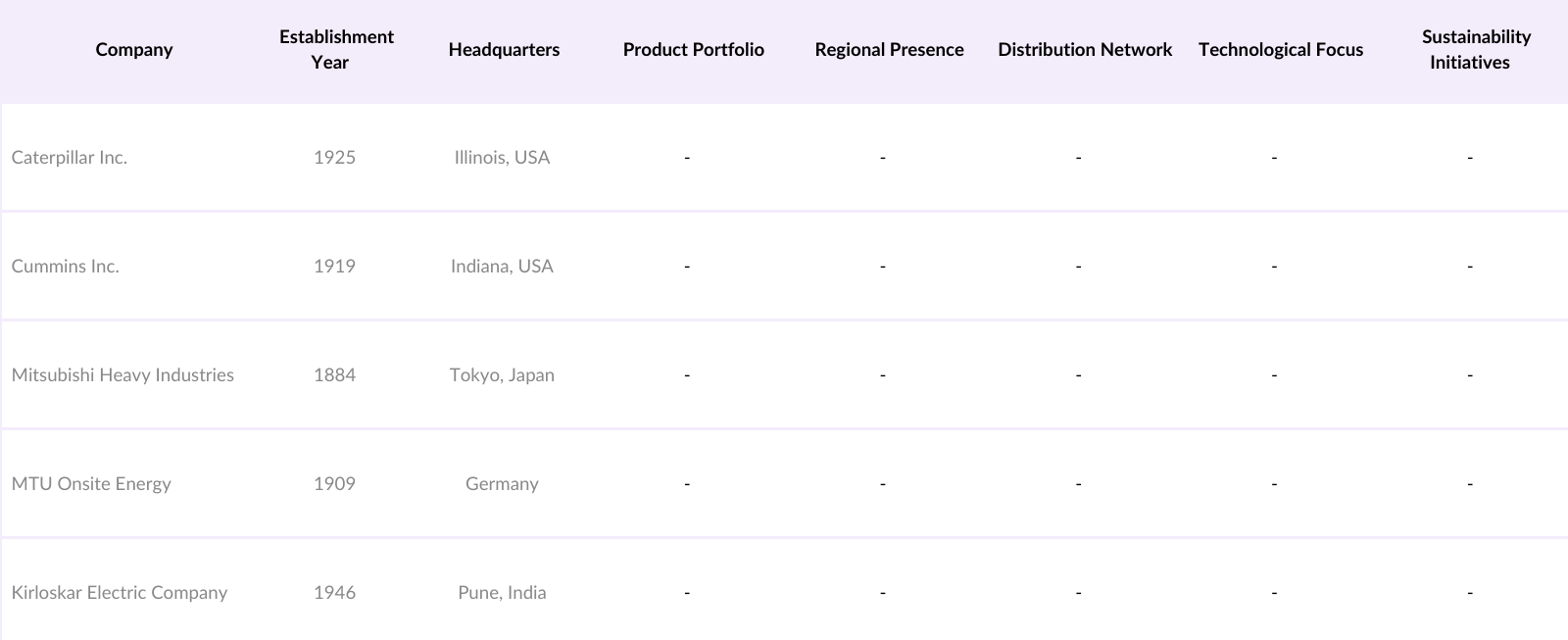The image size is (1568, 640).
Task: Click the Establishment Year column header
Action: point(336,50)
